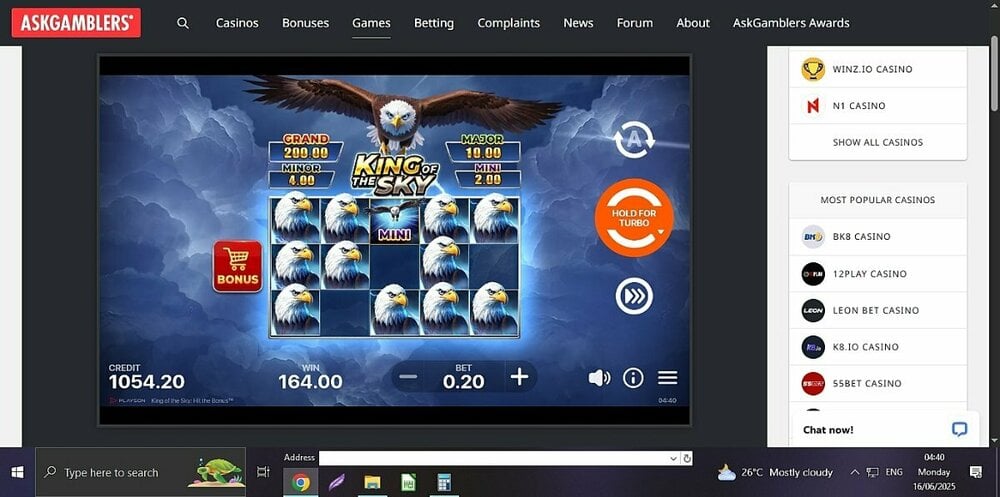Click the MINI bonus symbol on reels
The image size is (1000, 497).
point(395,220)
